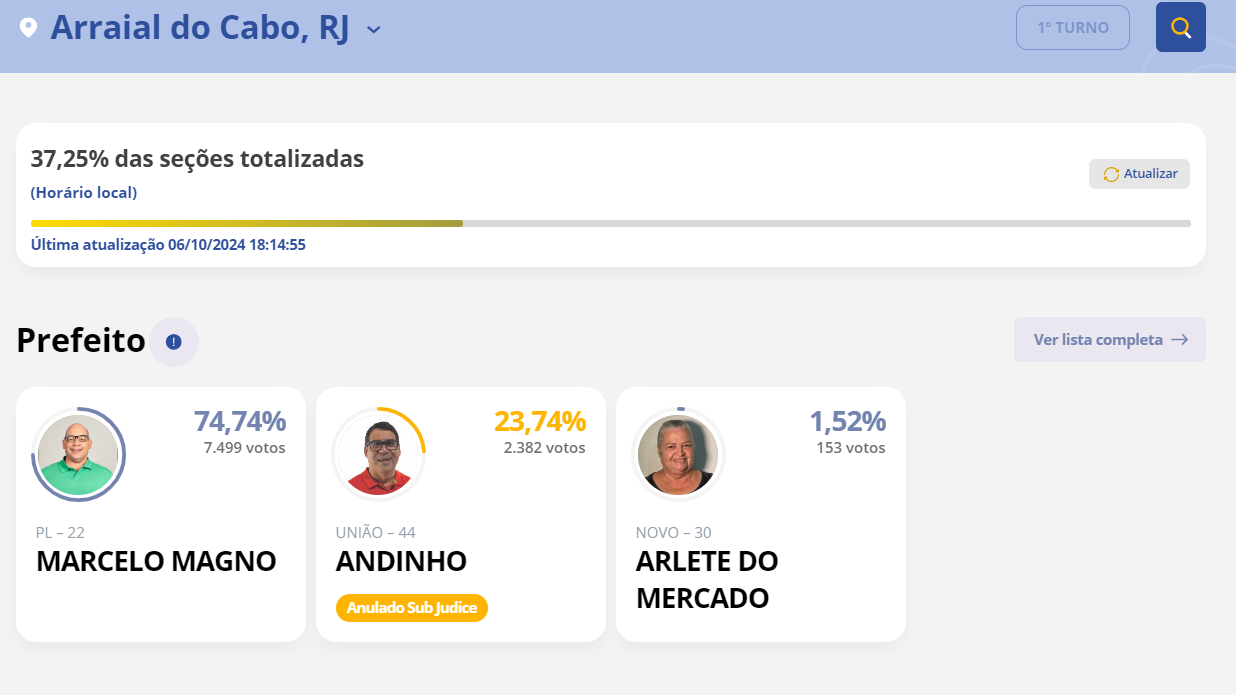
Task: Click the Prefeito section heading
Action: click(81, 341)
